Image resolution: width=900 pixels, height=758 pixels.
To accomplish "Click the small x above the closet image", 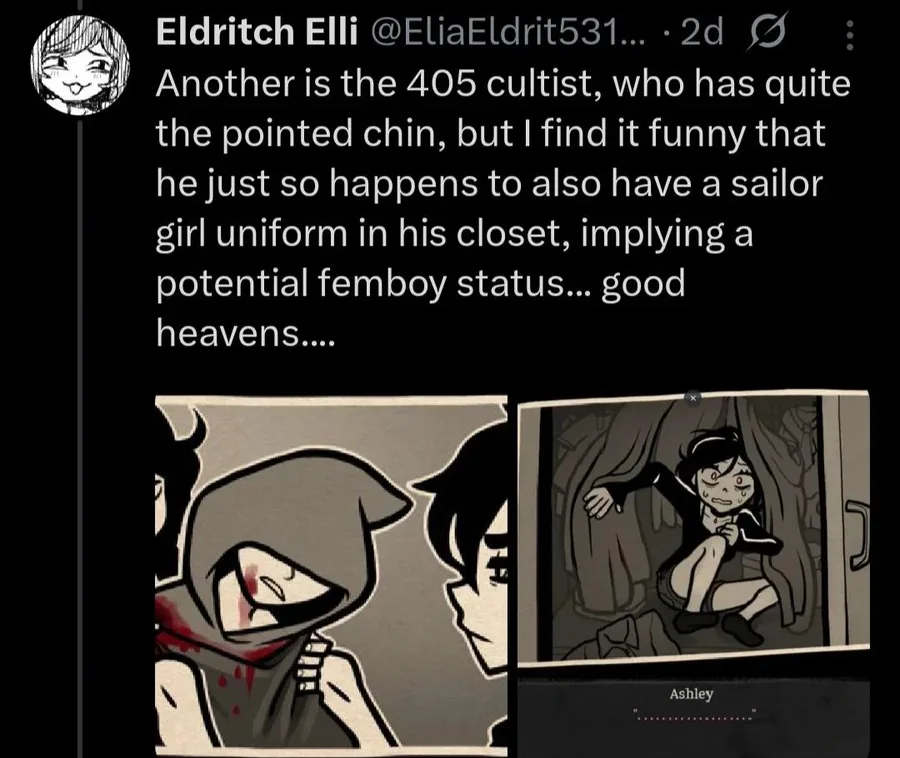I will [693, 398].
